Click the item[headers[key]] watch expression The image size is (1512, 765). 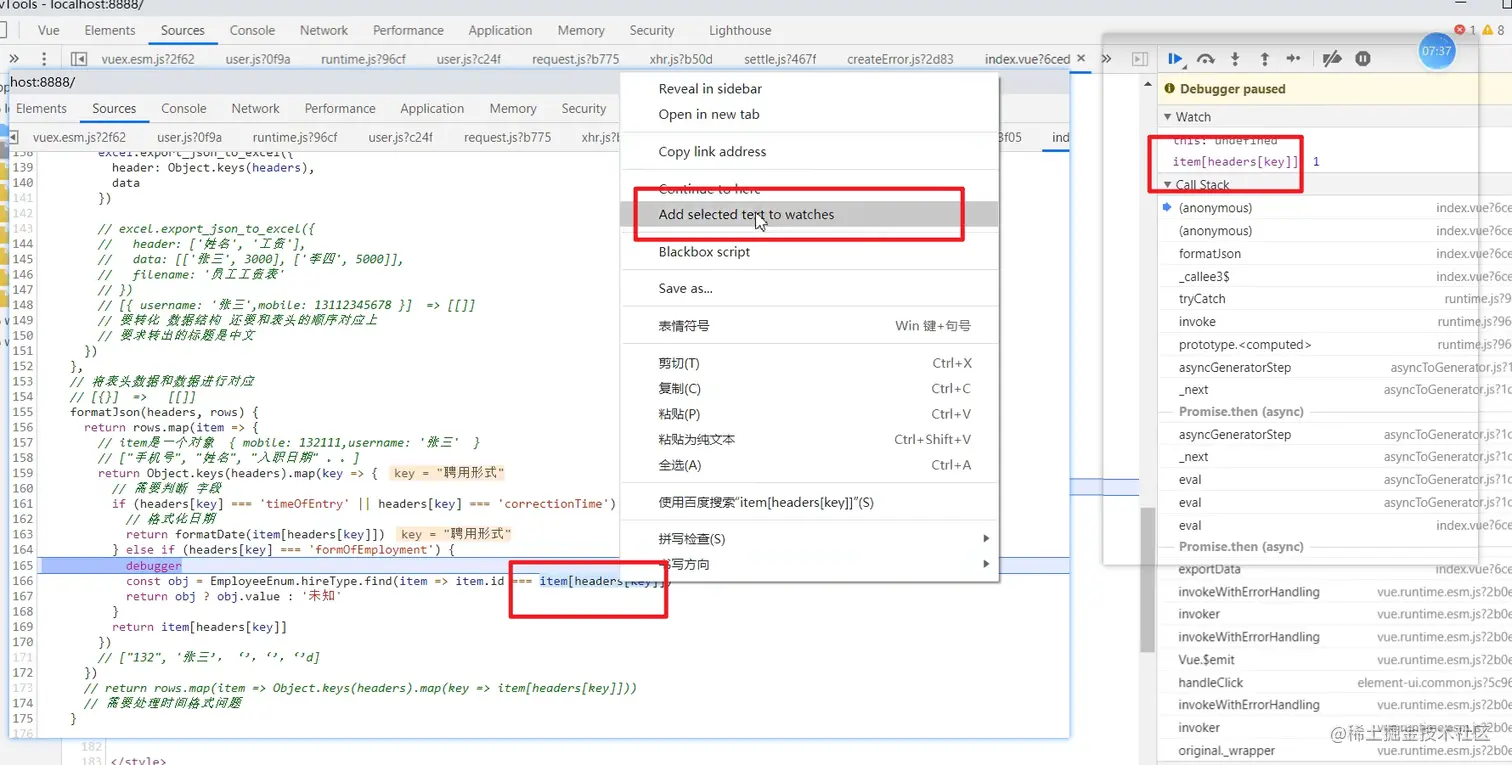tap(1235, 162)
